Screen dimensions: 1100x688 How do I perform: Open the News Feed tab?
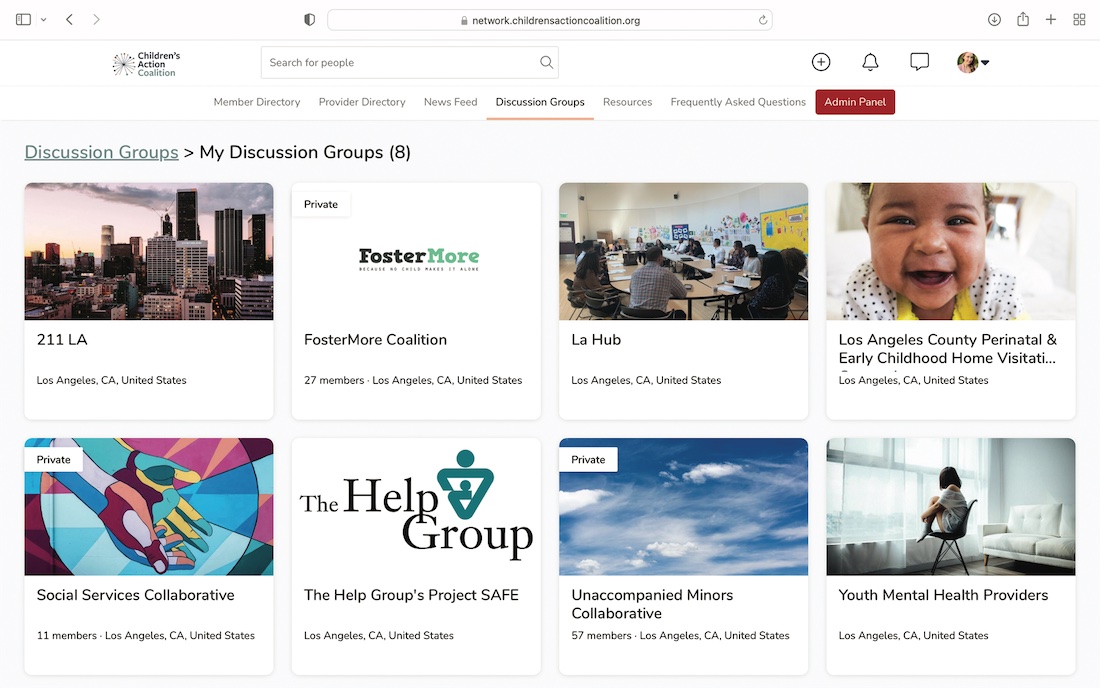pyautogui.click(x=450, y=102)
